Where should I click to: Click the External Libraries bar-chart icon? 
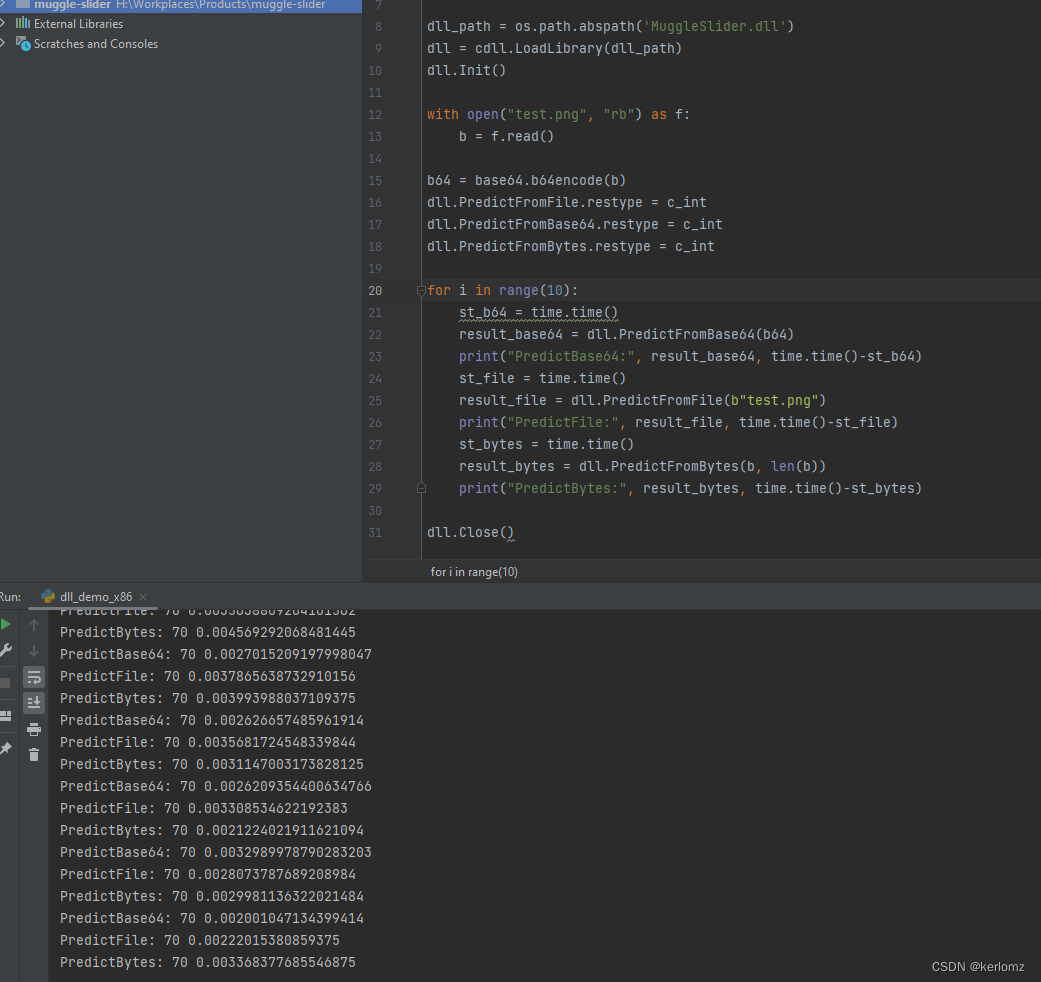pos(23,23)
